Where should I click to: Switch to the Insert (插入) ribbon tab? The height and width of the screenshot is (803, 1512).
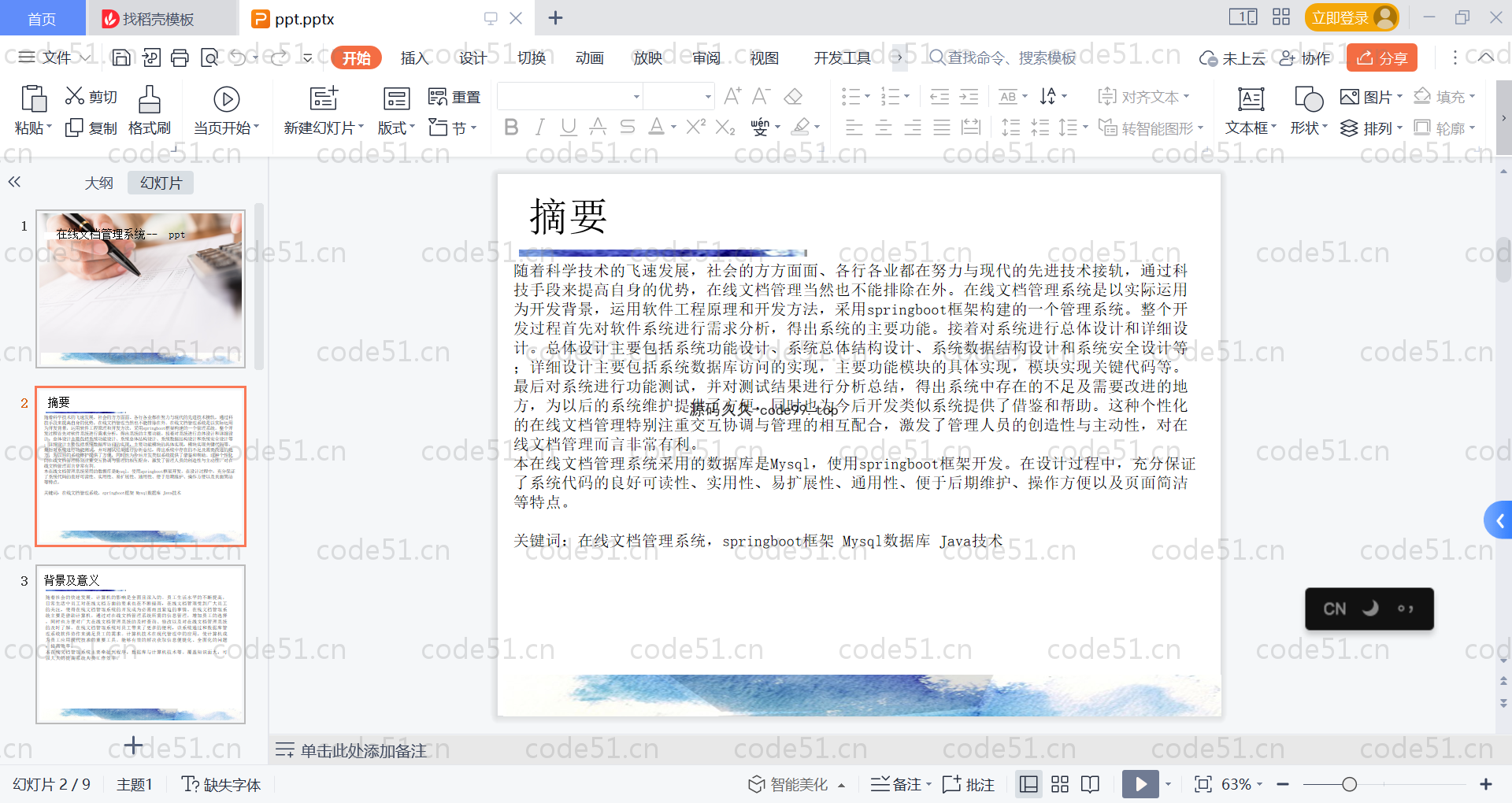[414, 57]
